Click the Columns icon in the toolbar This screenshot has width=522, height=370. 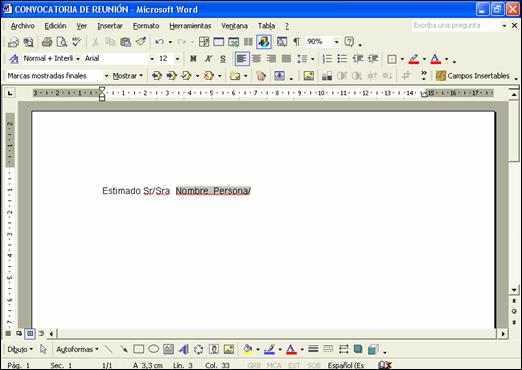[248, 42]
